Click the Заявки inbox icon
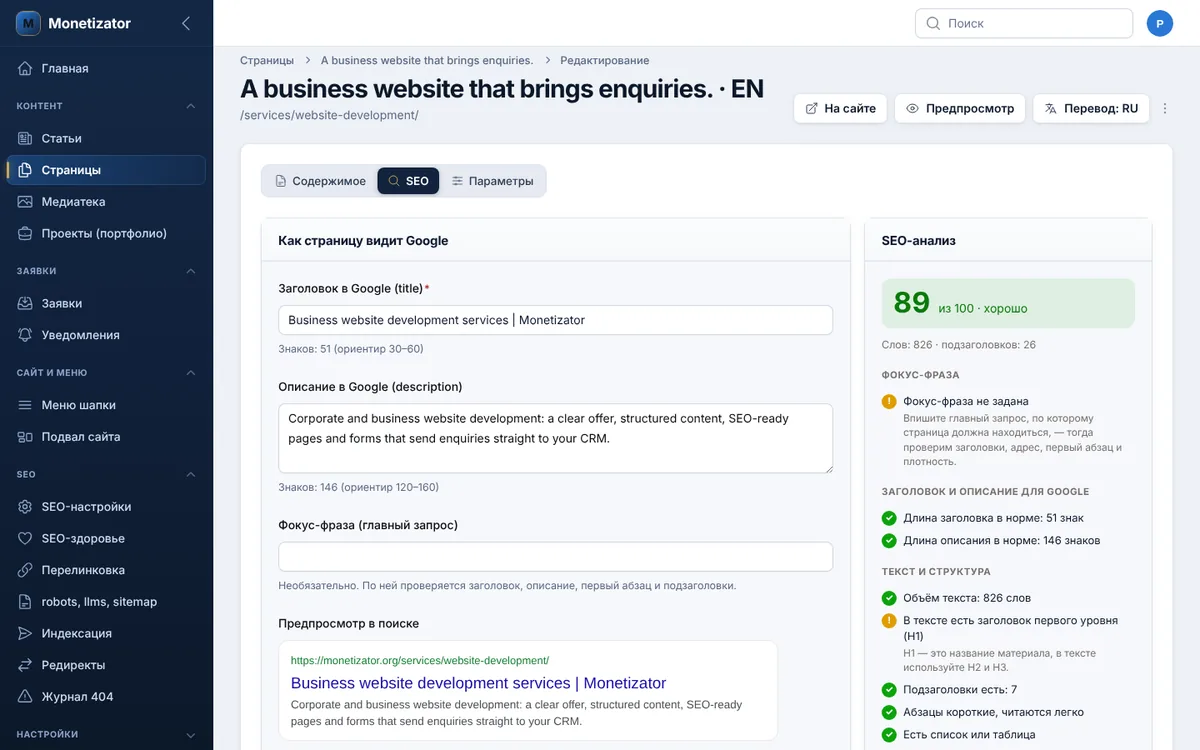1200x750 pixels. (x=25, y=303)
